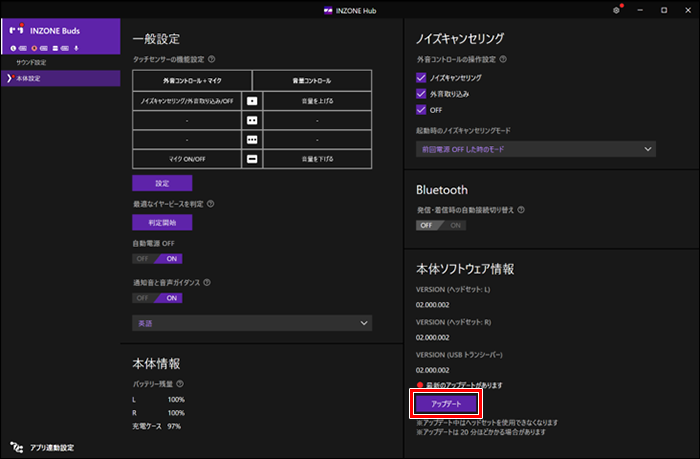700x459 pixels.
Task: Select the 音量コントロール column header
Action: pyautogui.click(x=312, y=80)
